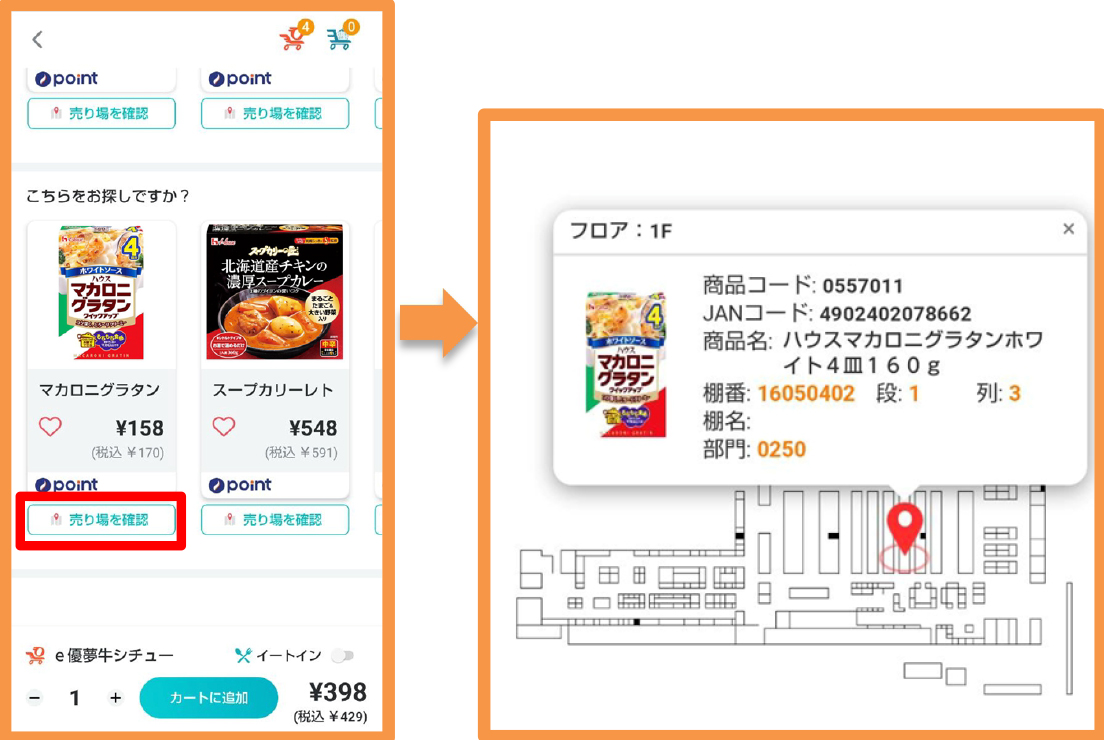The width and height of the screenshot is (1104, 740).
Task: Favorite スープカリーレト with the heart icon
Action: coord(224,426)
